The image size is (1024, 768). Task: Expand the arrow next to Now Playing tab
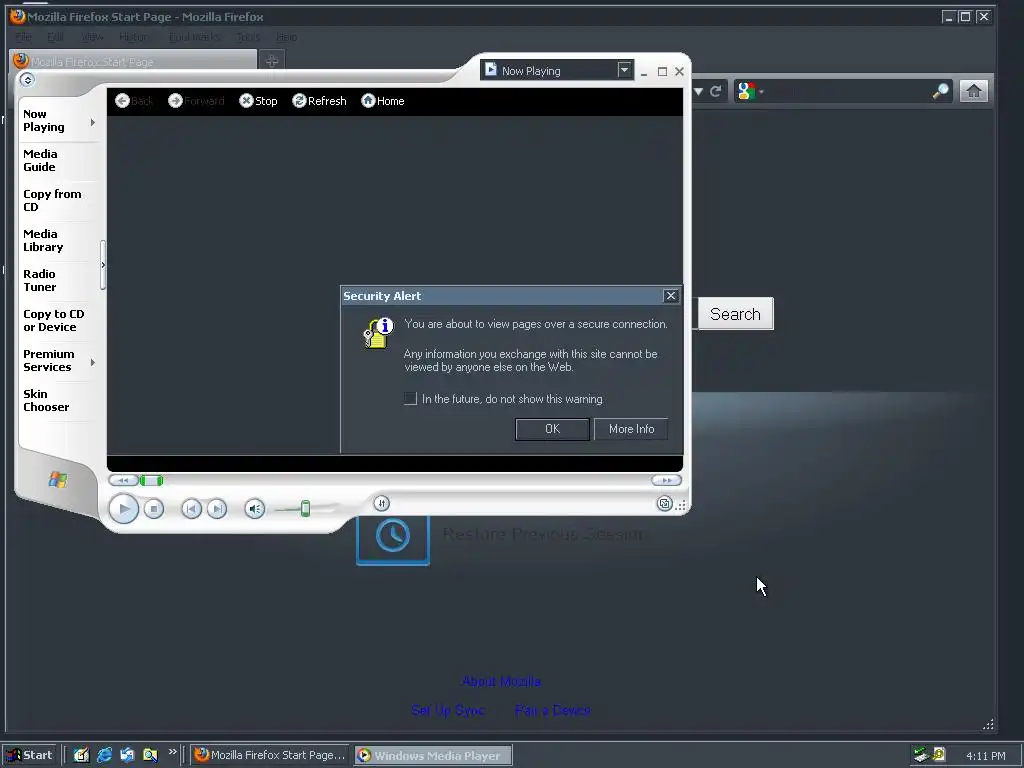pyautogui.click(x=93, y=122)
